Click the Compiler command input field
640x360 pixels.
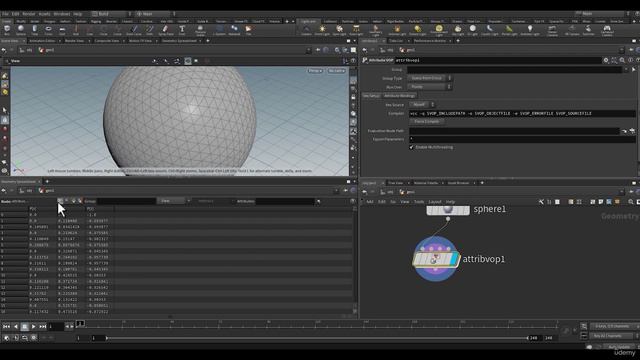522,113
